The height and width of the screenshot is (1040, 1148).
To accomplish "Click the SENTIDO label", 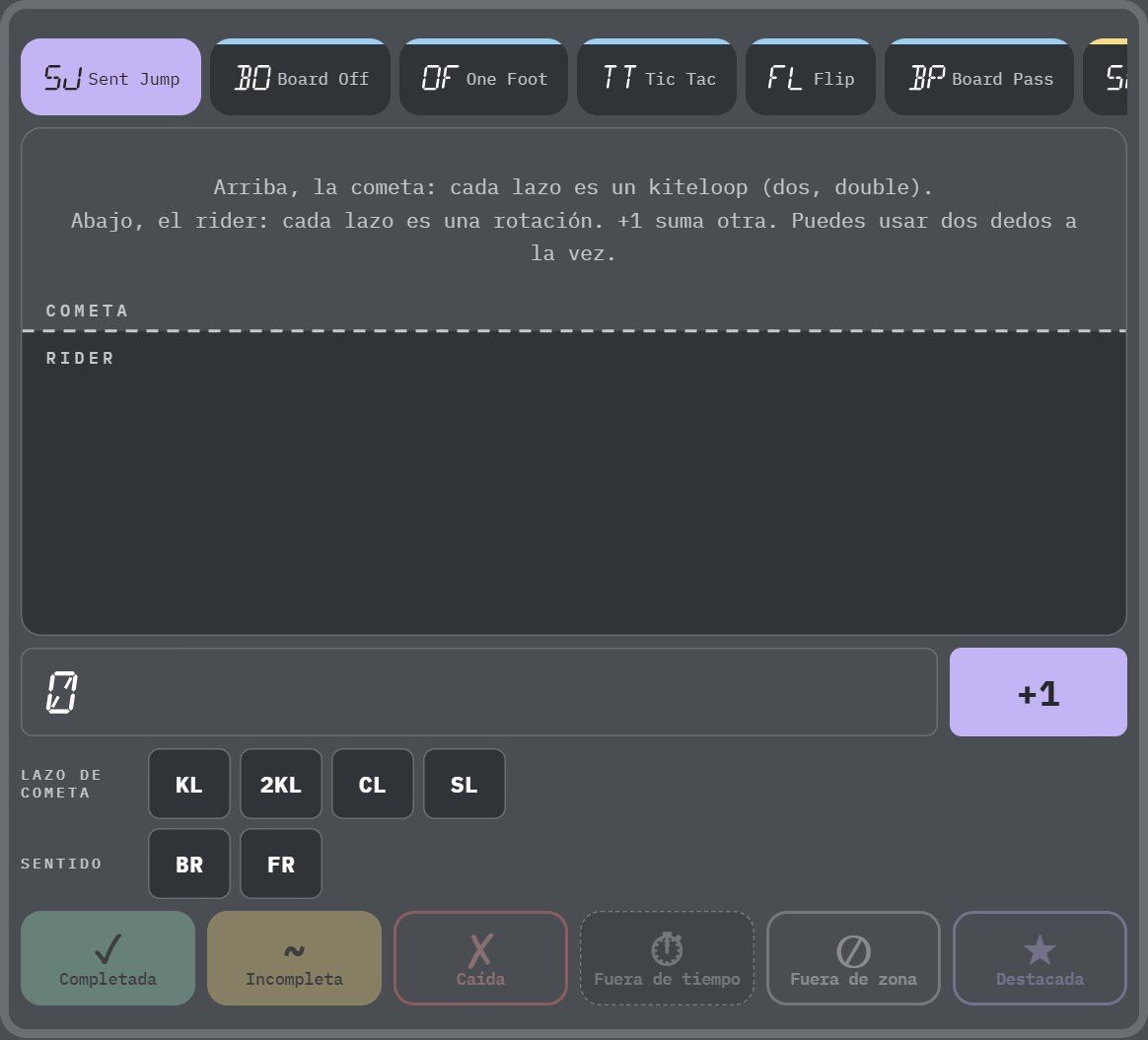I will [61, 864].
